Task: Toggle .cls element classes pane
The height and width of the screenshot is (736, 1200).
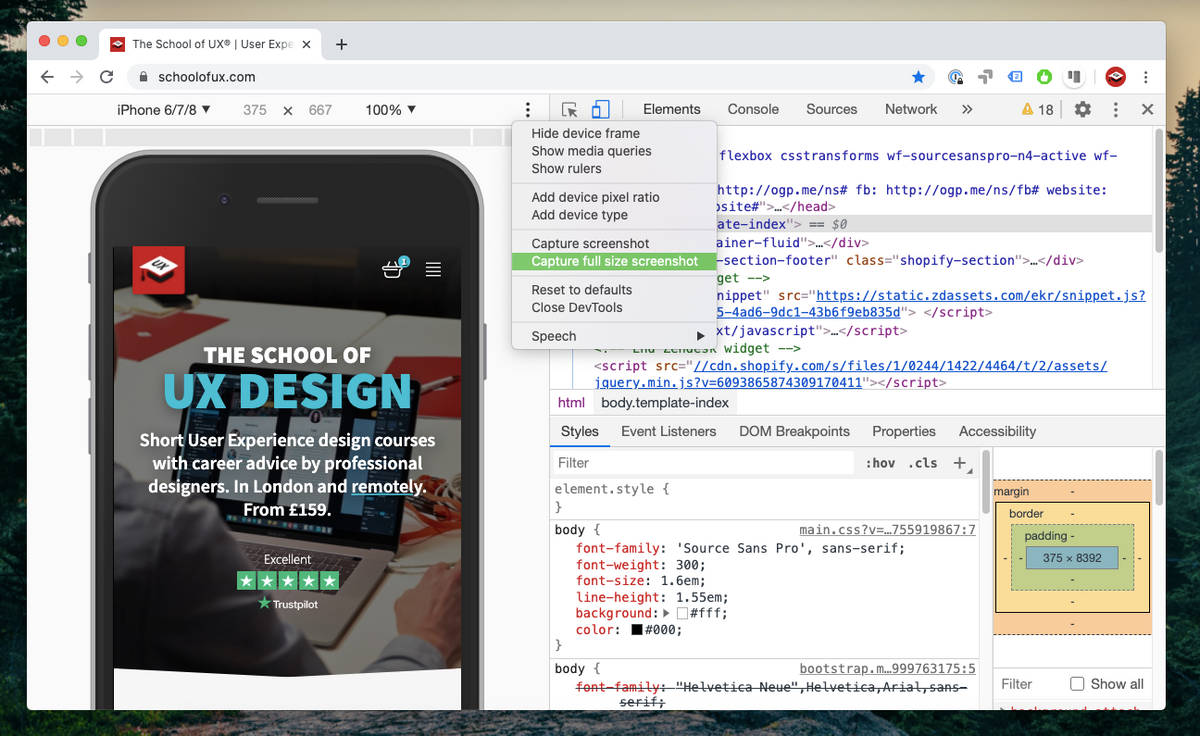Action: [x=923, y=463]
